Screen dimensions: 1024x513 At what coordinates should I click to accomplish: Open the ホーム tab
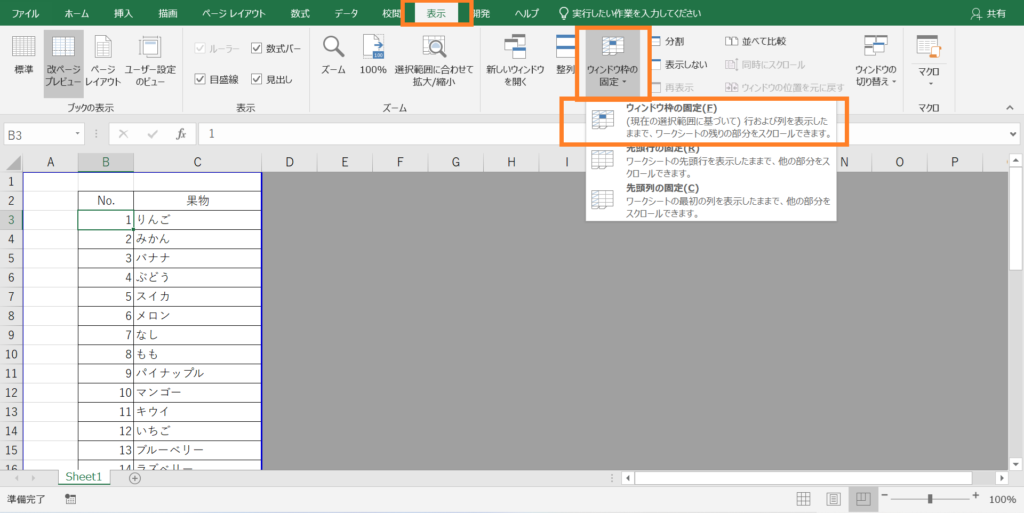click(77, 13)
